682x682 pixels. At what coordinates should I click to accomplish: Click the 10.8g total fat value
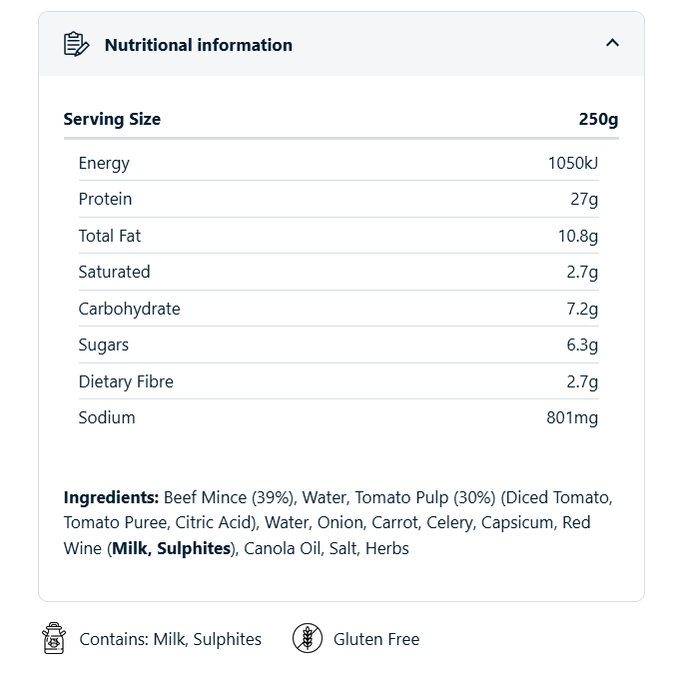coord(578,236)
